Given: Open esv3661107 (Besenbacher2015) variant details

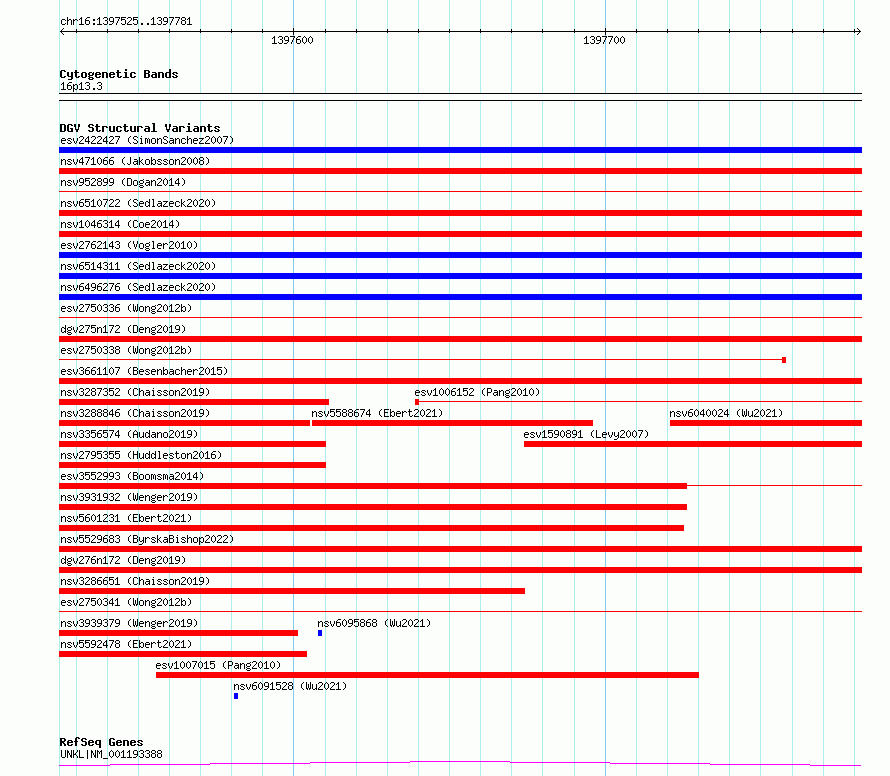Looking at the screenshot, I should coord(144,371).
